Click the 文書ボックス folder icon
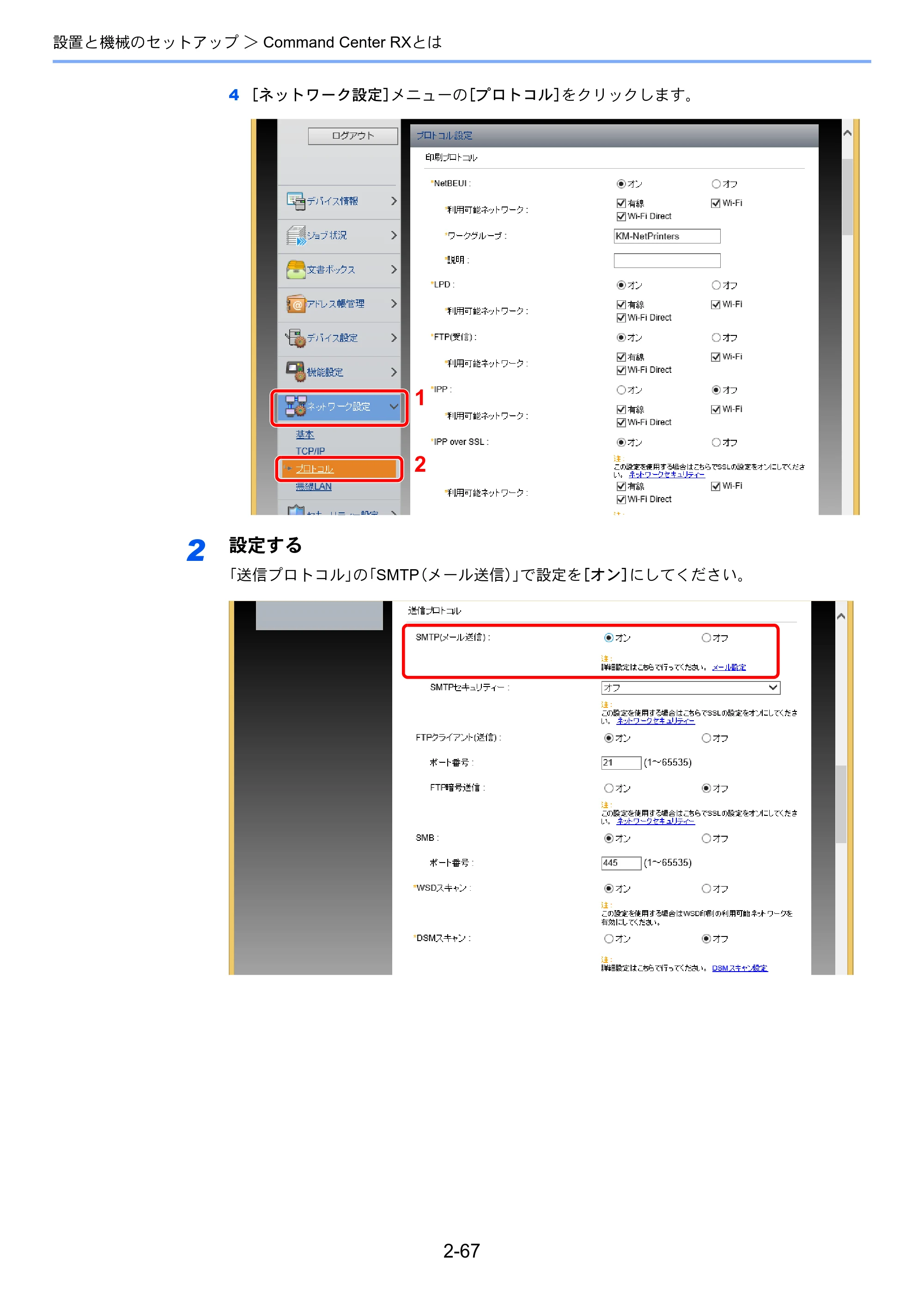 [x=296, y=269]
